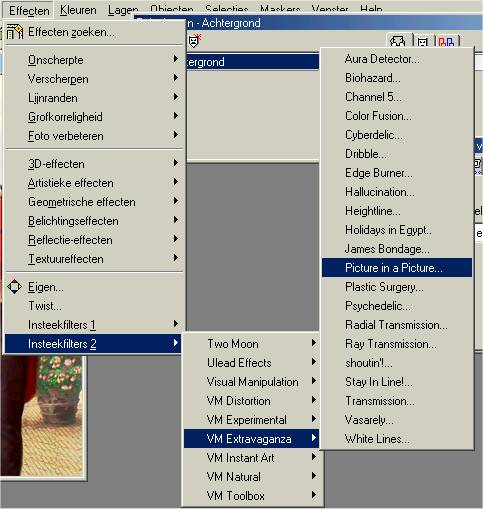The width and height of the screenshot is (483, 509).
Task: Select the Achtergrond layer row
Action: (x=252, y=62)
